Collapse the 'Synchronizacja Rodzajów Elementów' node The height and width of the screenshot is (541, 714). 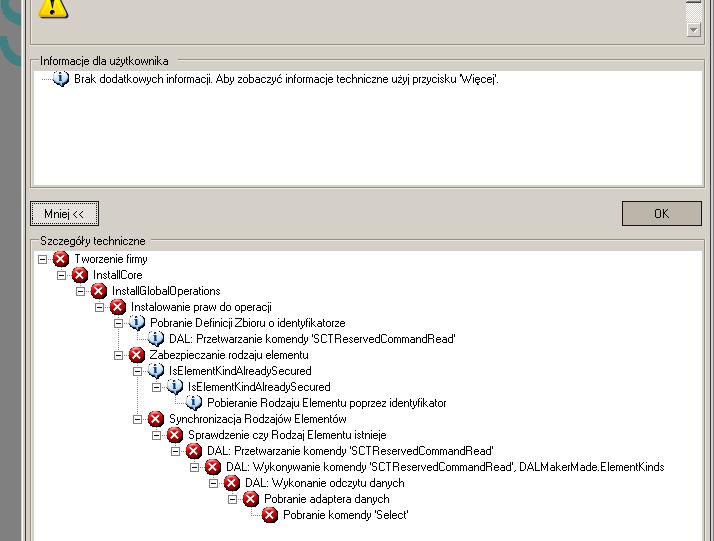[138, 419]
